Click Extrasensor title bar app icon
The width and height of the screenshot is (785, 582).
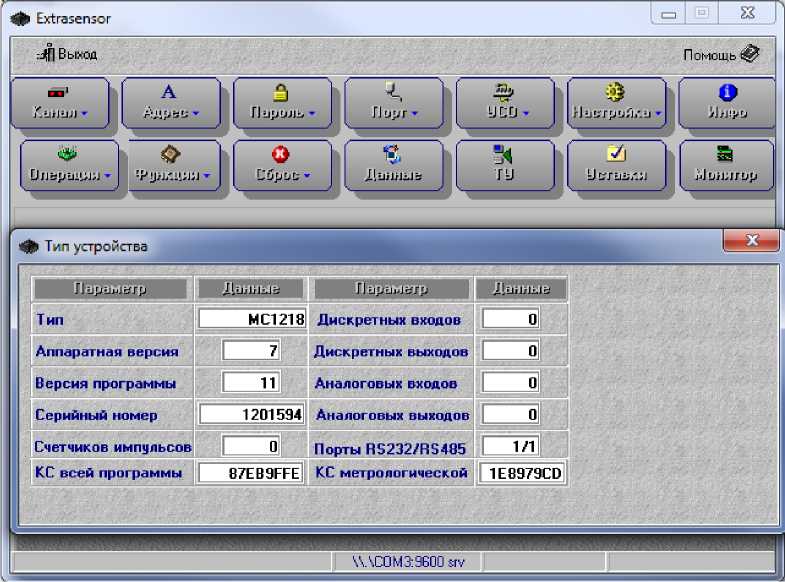tap(20, 19)
